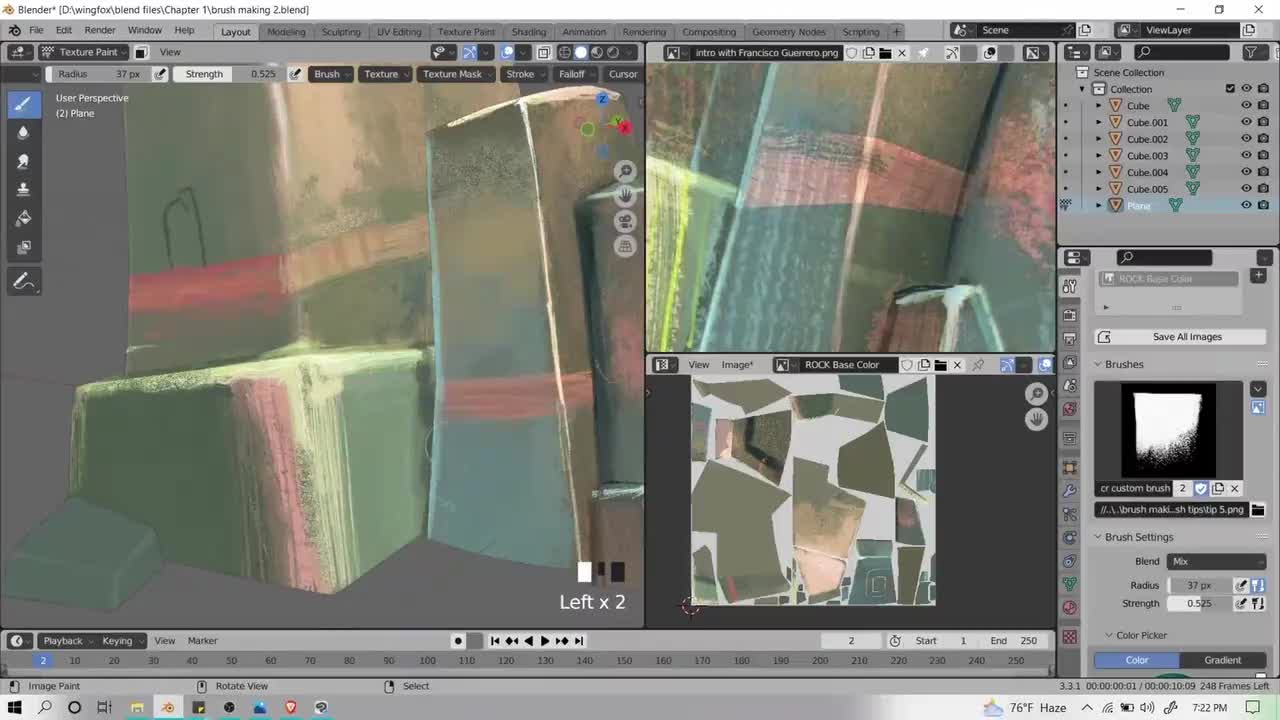
Task: Select the Color mode button
Action: coord(1137,660)
